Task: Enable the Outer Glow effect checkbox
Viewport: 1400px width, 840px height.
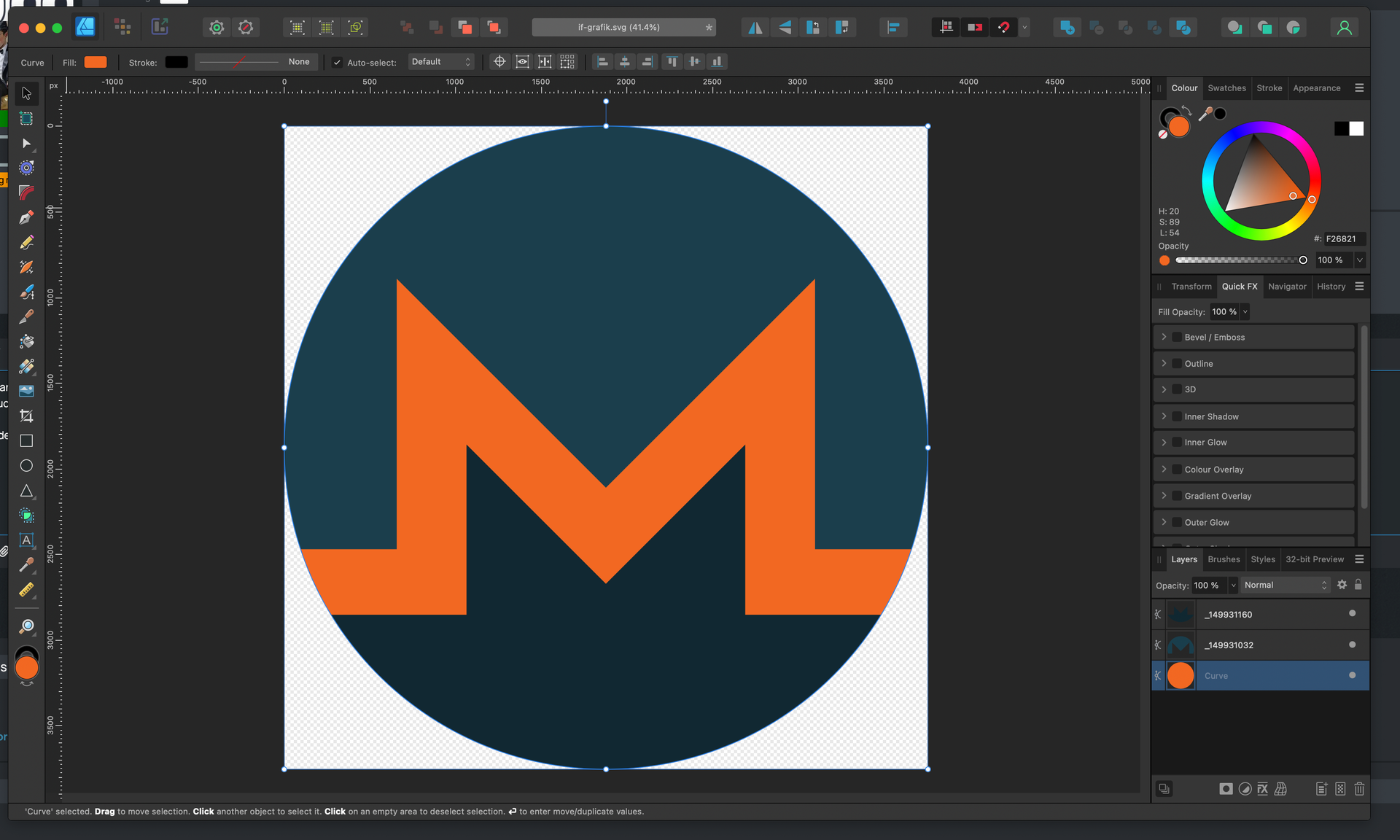Action: click(x=1177, y=522)
